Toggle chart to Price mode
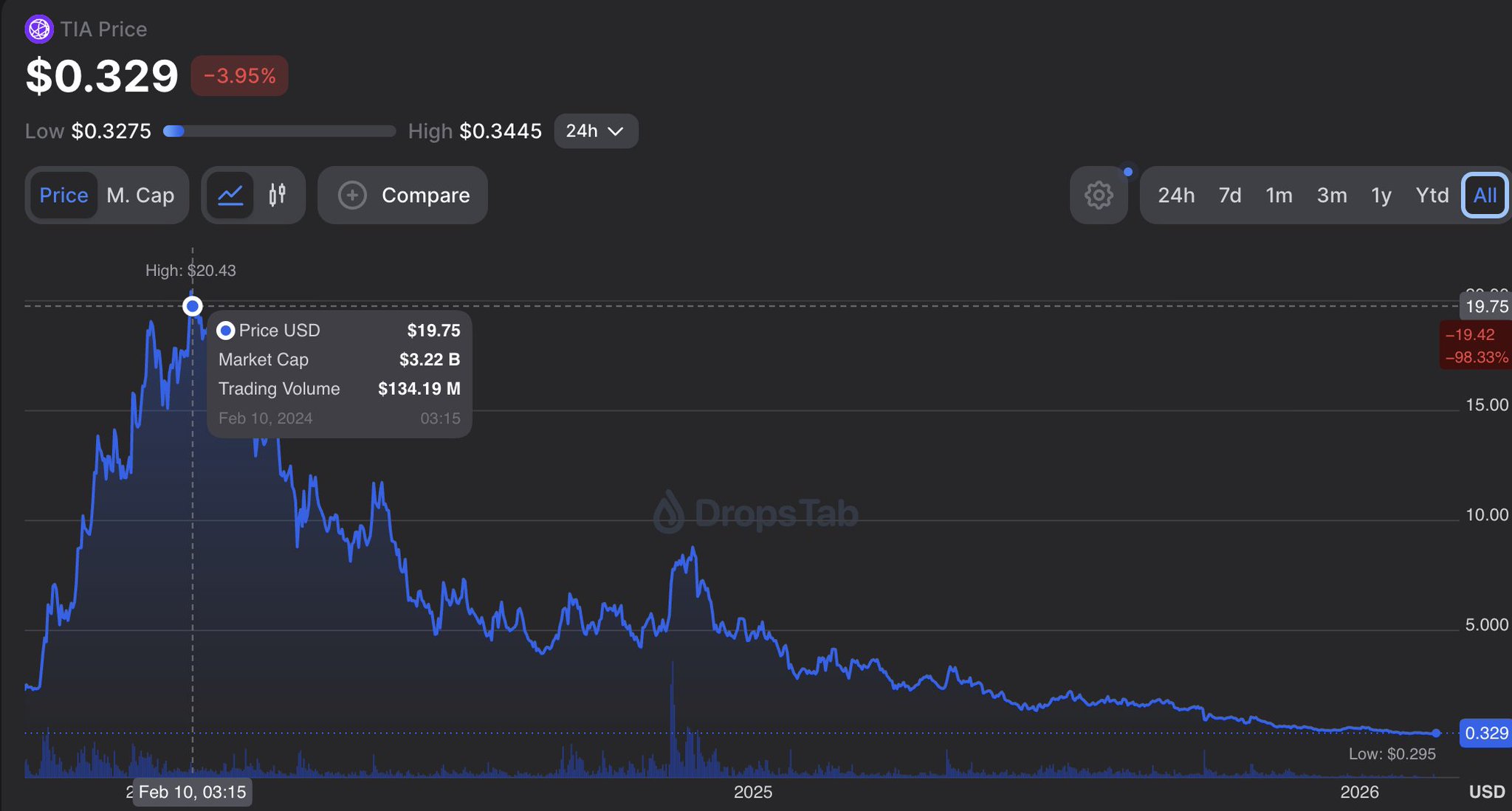Screen dimensions: 1512x811 click(x=63, y=195)
